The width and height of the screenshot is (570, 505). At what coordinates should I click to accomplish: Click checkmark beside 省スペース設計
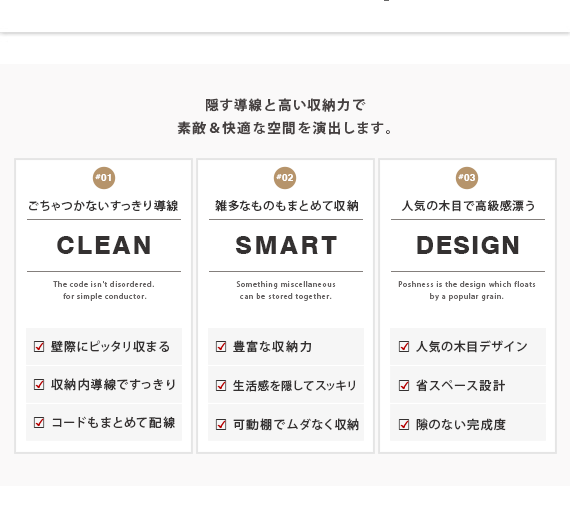(404, 385)
